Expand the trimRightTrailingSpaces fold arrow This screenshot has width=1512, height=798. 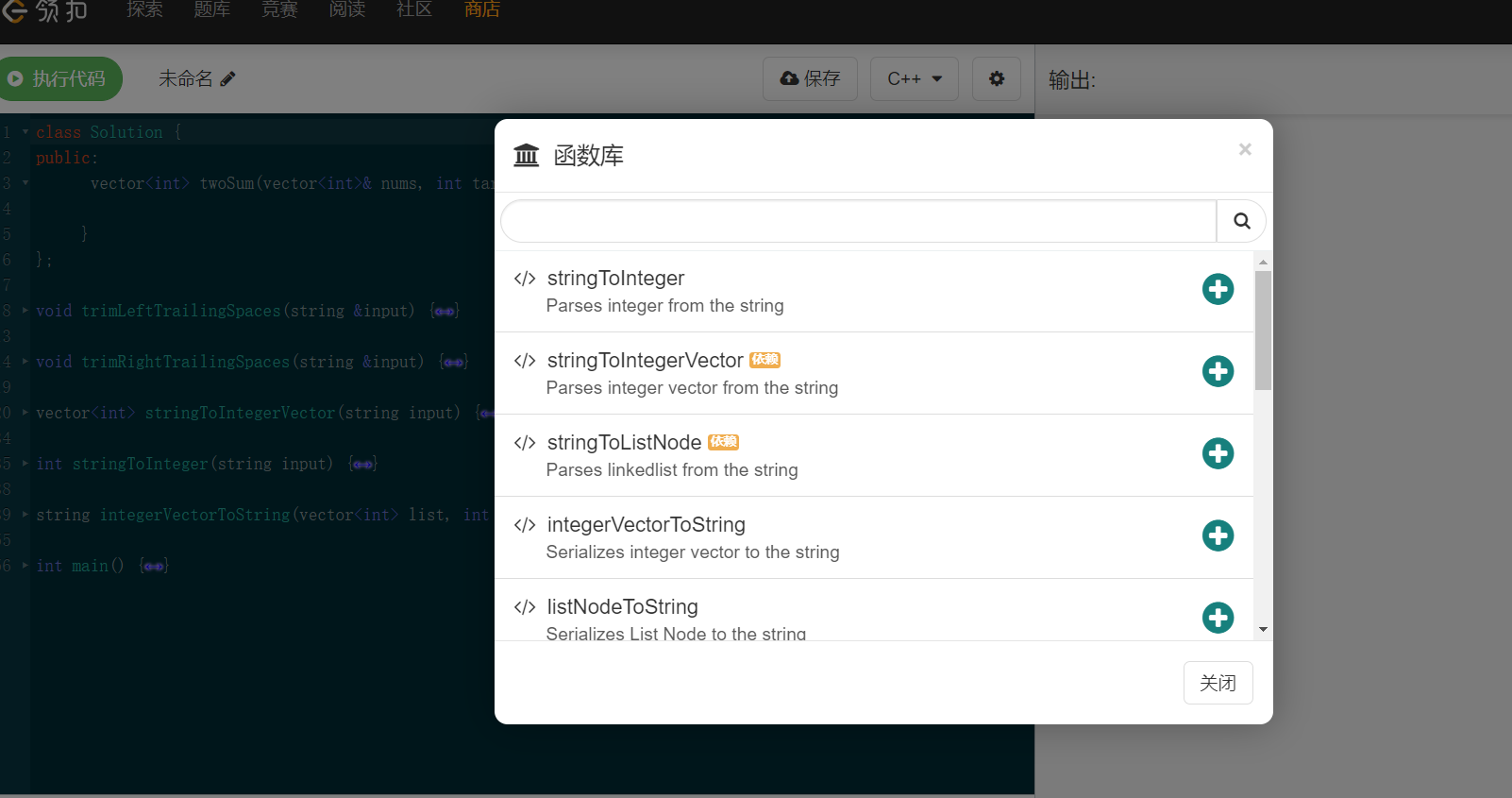pos(25,361)
